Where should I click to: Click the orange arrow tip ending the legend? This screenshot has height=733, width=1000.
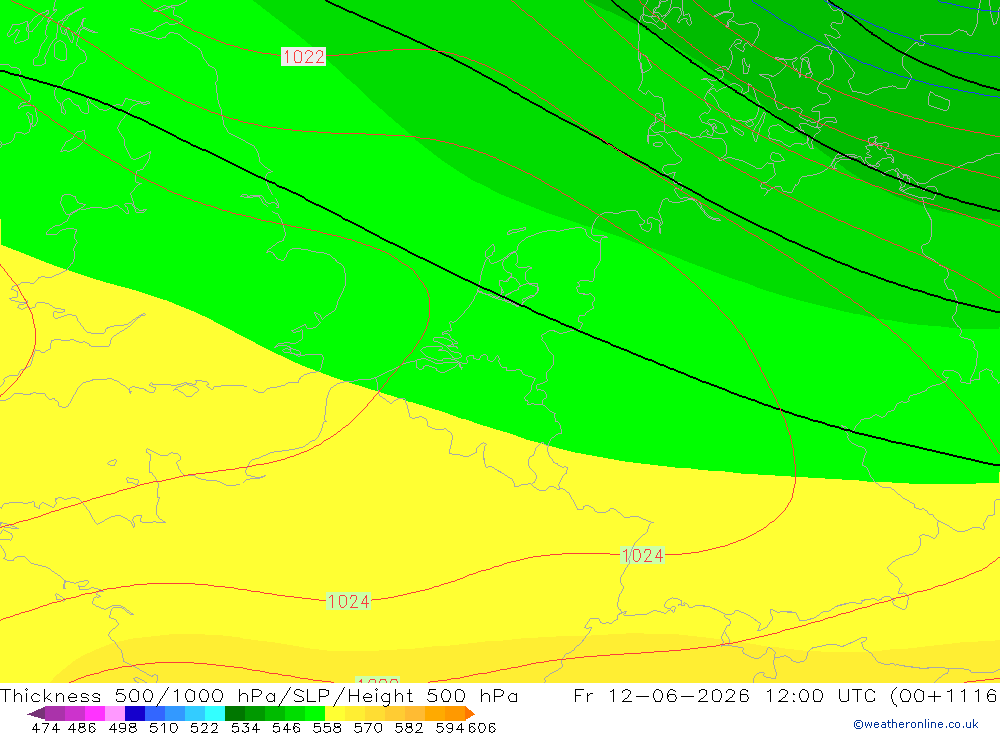click(471, 713)
